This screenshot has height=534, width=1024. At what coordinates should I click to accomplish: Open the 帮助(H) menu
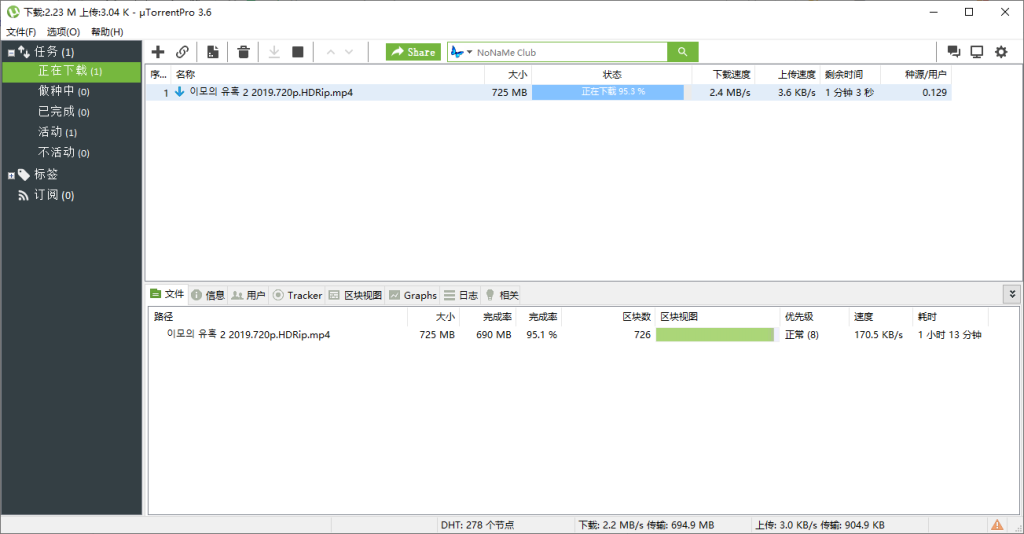click(107, 32)
